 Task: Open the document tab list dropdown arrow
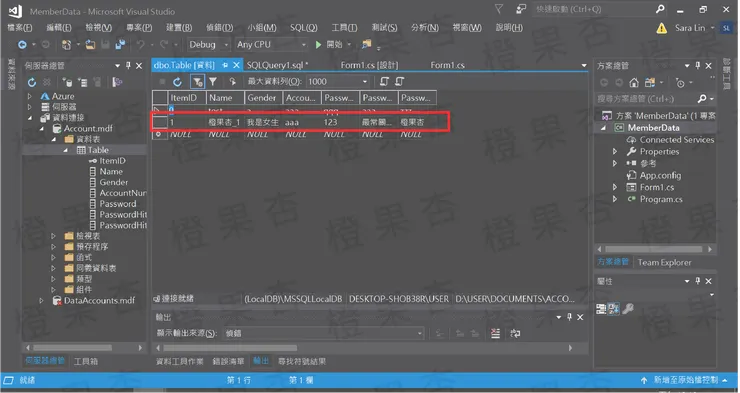click(584, 66)
